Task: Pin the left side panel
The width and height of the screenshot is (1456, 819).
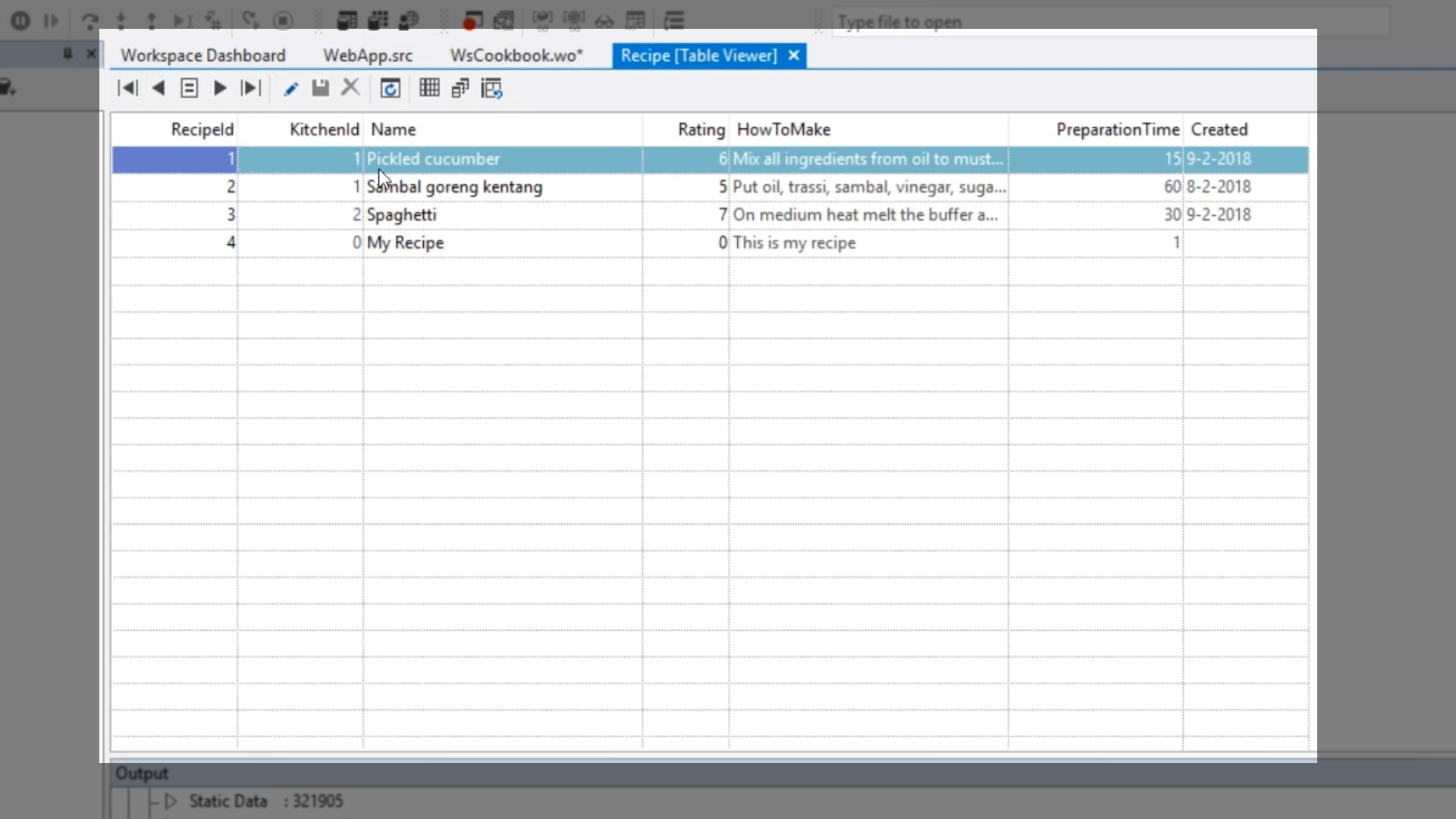Action: coord(67,54)
